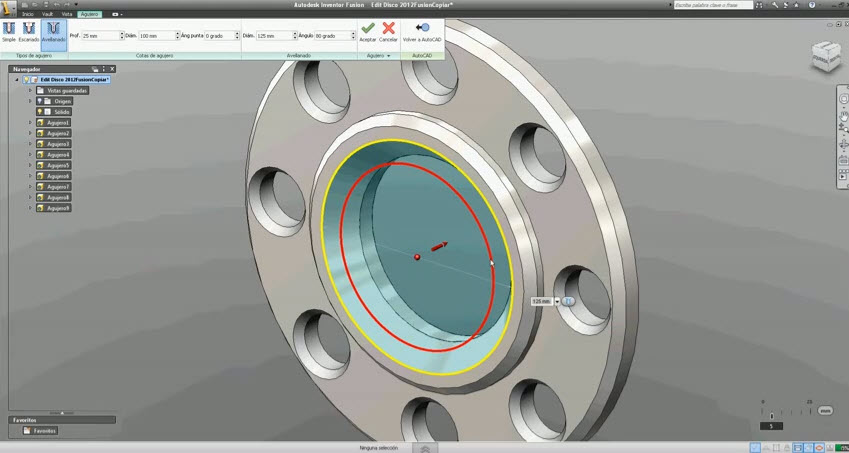The height and width of the screenshot is (453, 849).
Task: Click the Prof. 25 mm depth field
Action: (x=101, y=36)
